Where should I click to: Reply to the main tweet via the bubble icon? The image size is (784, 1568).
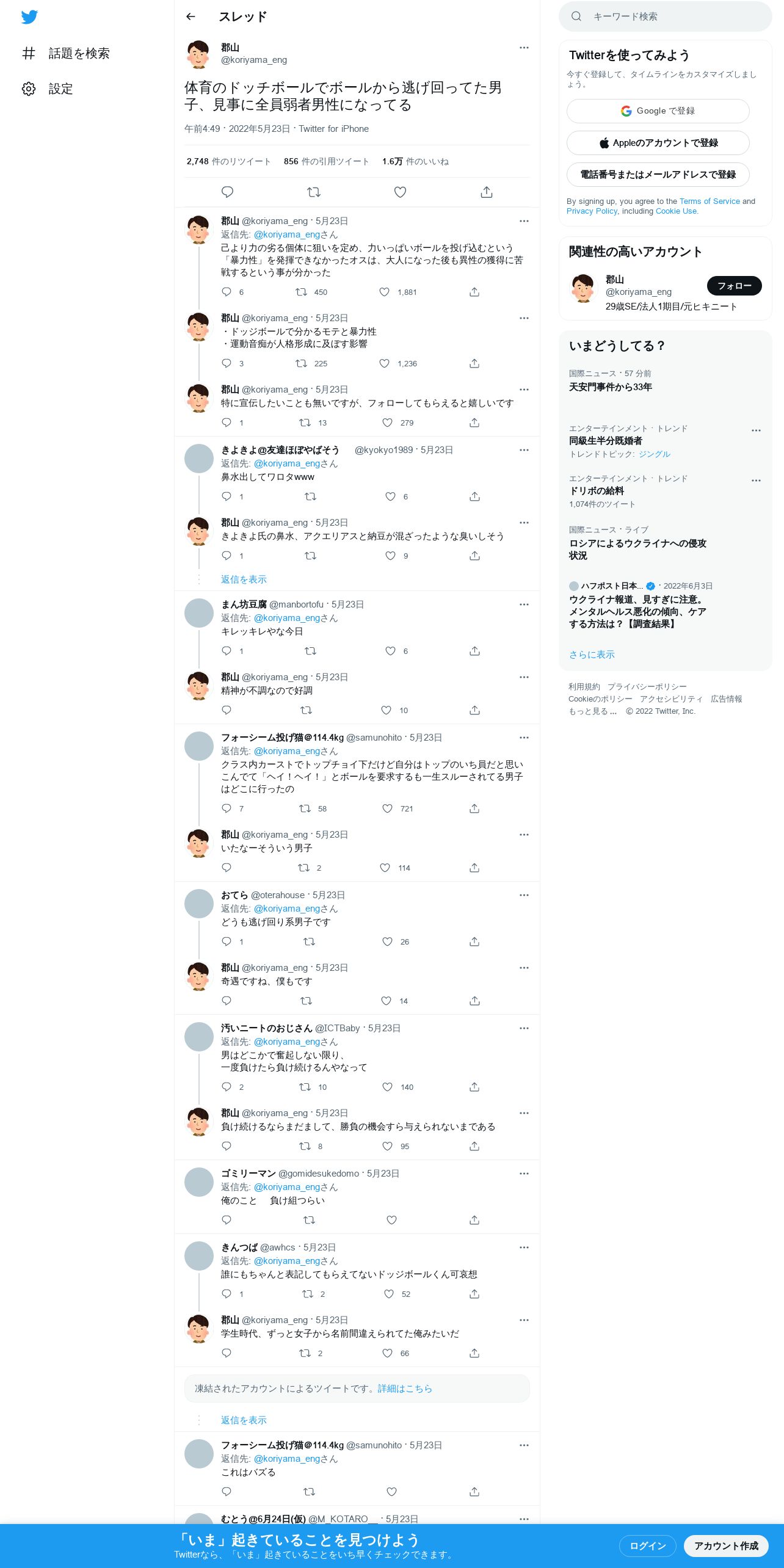pos(227,192)
